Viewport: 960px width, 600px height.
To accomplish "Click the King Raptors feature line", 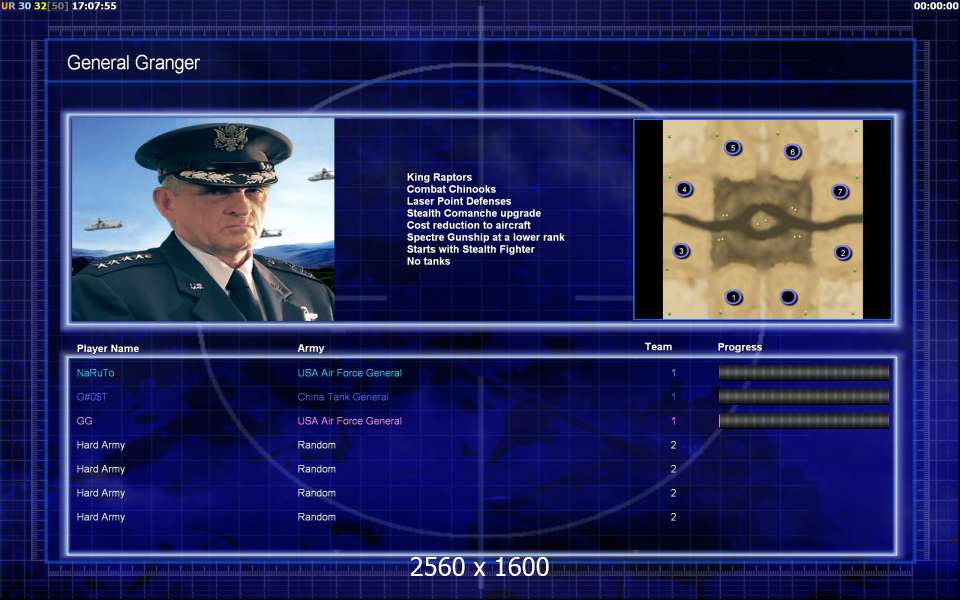I will [439, 177].
